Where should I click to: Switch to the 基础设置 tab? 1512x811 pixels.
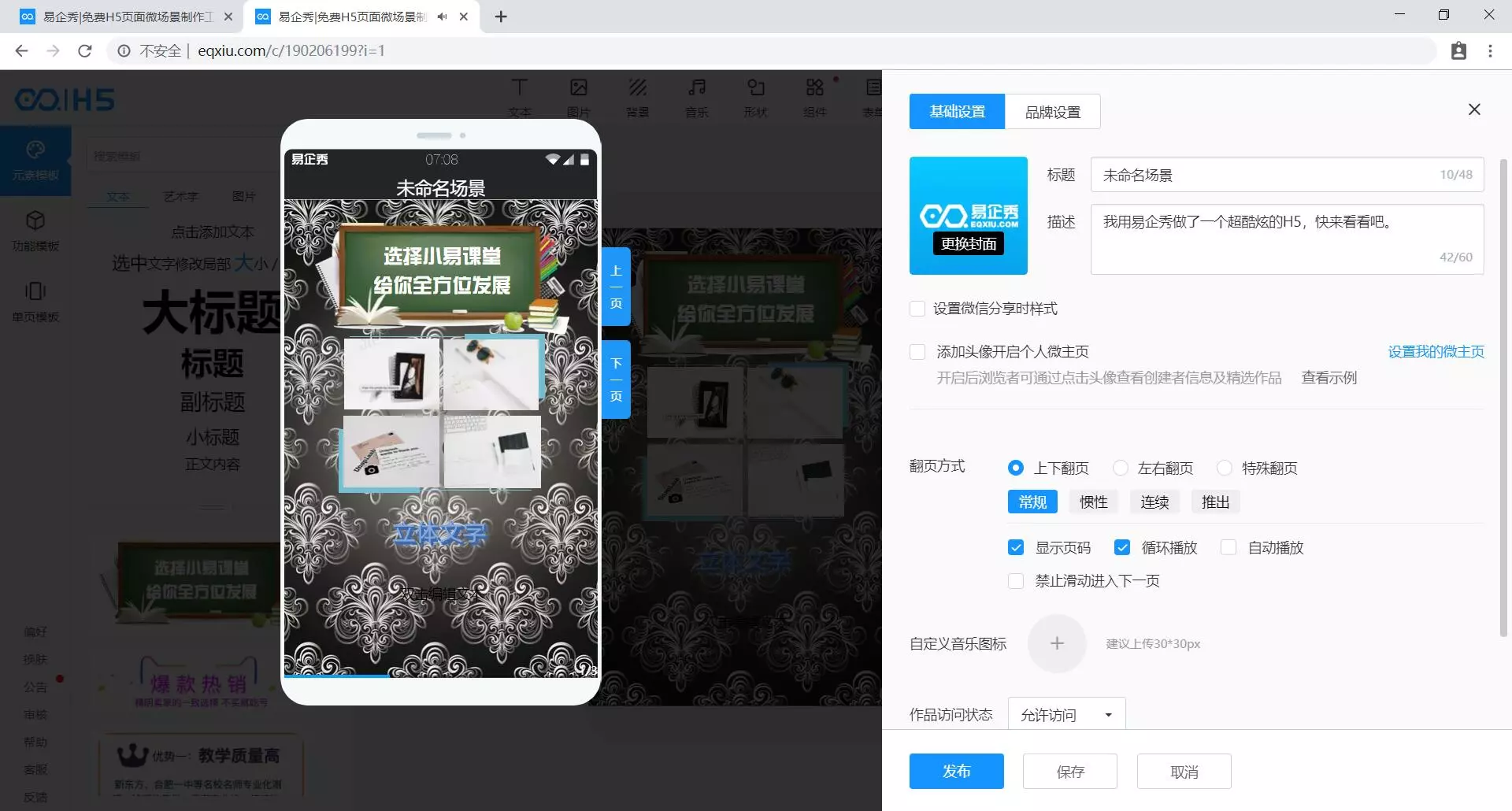(957, 112)
